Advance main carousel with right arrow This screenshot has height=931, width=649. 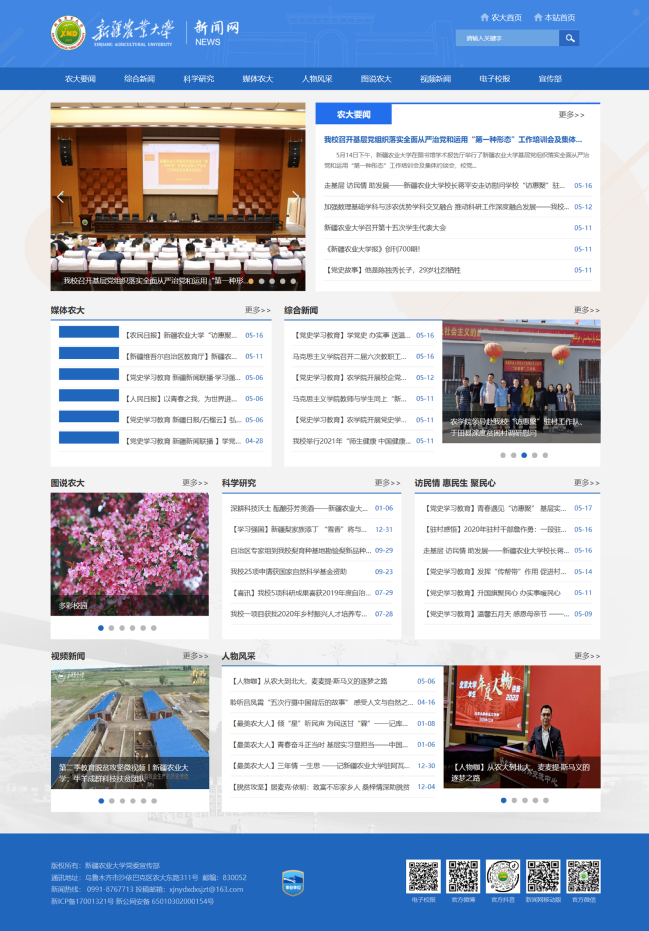pos(294,197)
